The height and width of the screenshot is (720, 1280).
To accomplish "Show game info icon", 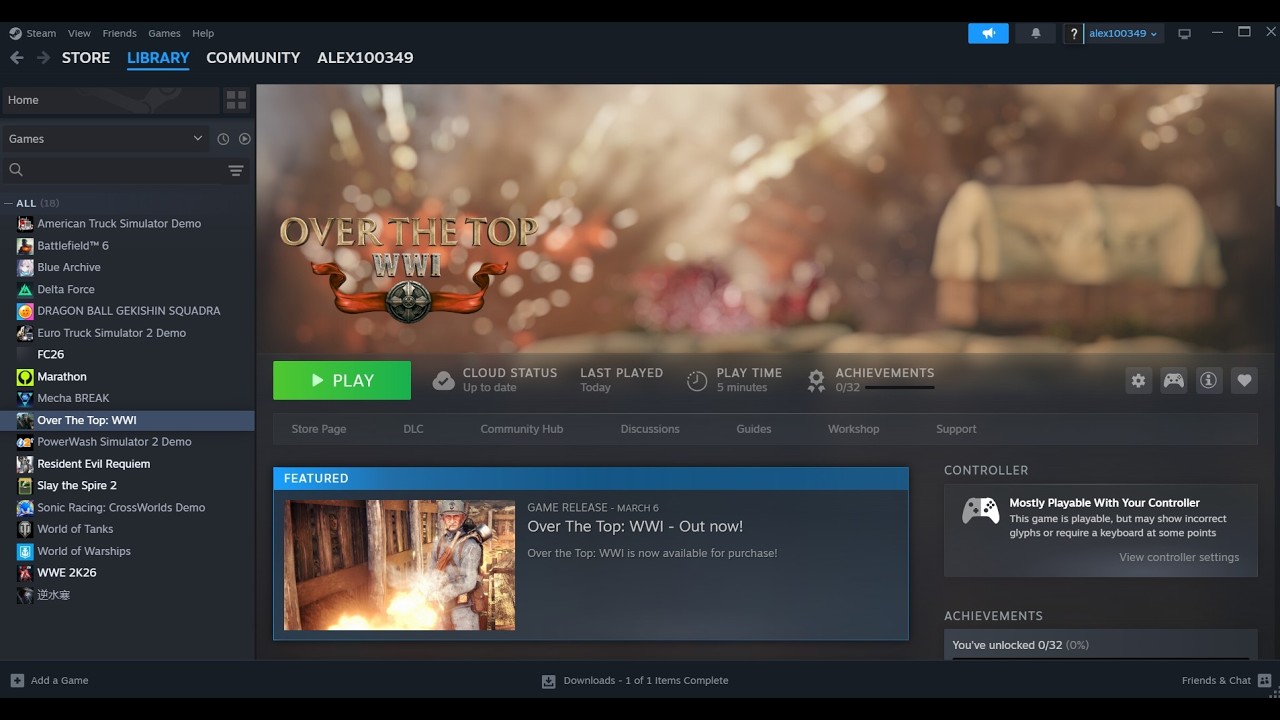I will pos(1209,380).
